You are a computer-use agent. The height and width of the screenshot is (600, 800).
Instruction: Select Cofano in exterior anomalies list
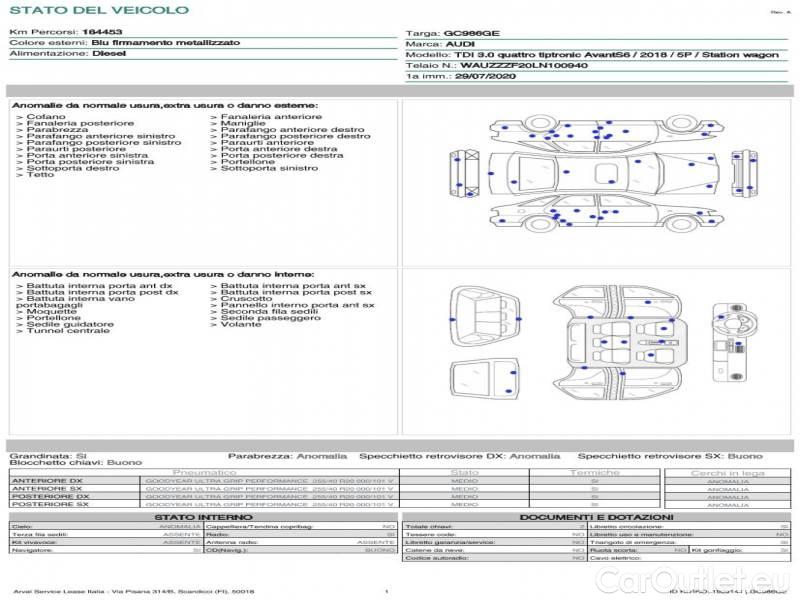45,117
